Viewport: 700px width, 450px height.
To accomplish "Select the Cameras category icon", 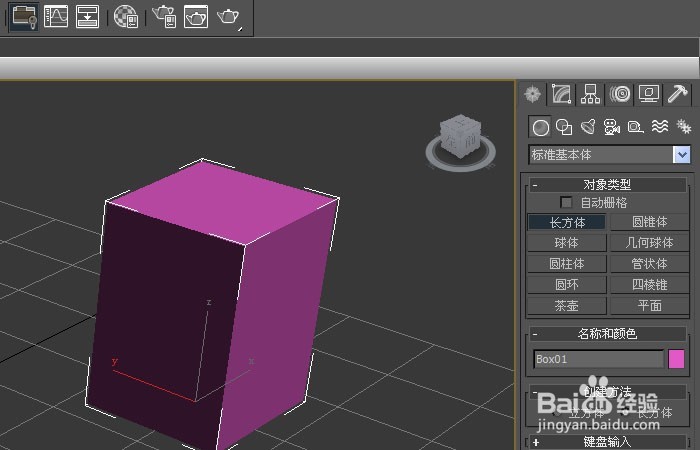I will [x=612, y=127].
